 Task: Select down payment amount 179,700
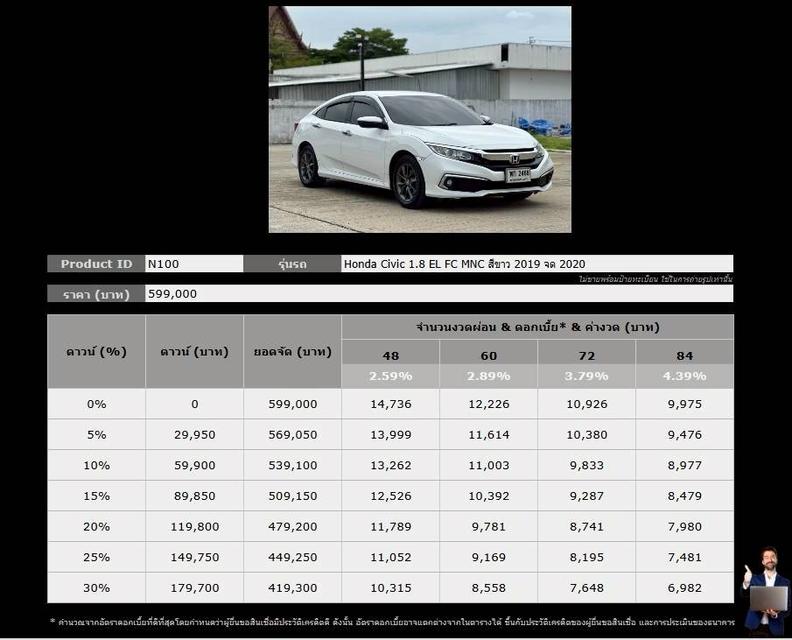click(194, 588)
